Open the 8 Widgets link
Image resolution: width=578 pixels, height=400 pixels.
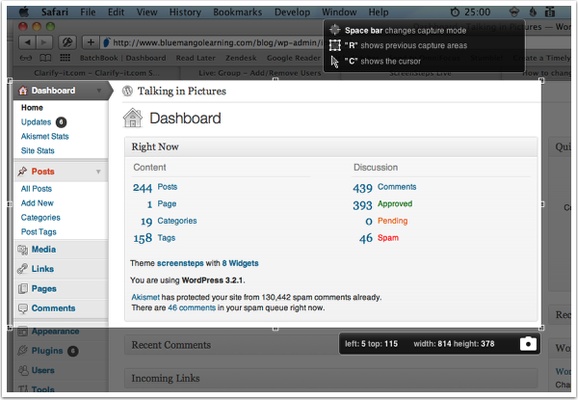(x=240, y=263)
